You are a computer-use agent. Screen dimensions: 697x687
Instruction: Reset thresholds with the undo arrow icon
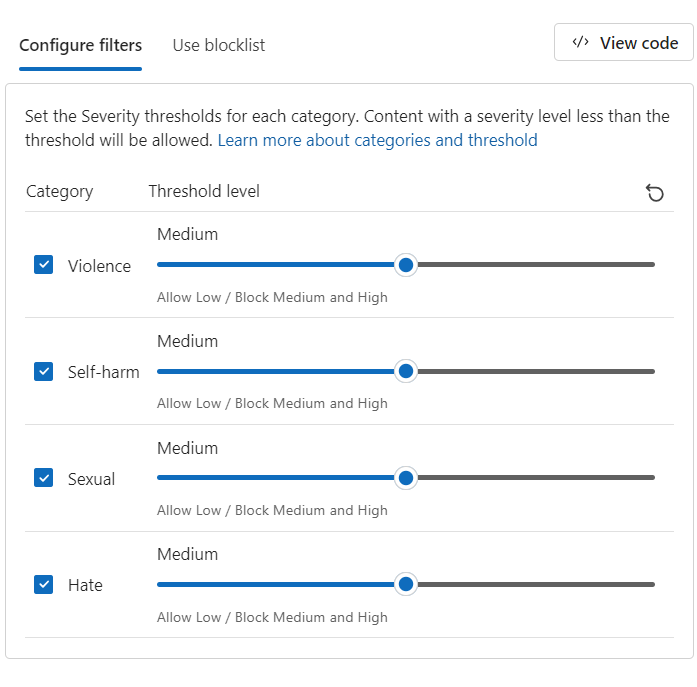pyautogui.click(x=655, y=193)
